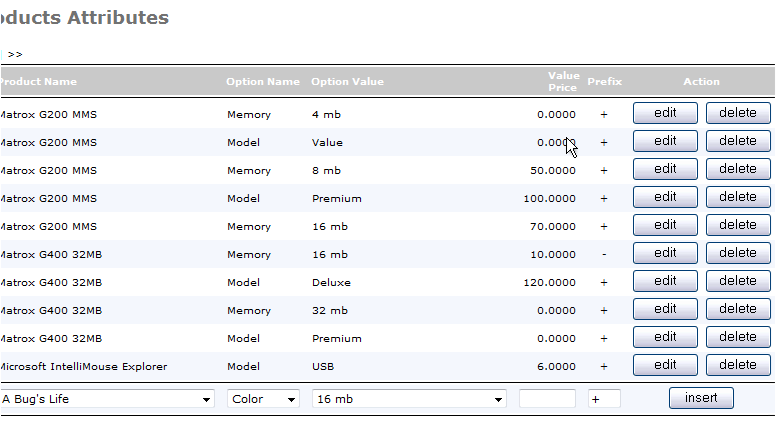This screenshot has width=776, height=422.
Task: Edit the Matrox G400 32MB 32 mb row
Action: [x=665, y=310]
